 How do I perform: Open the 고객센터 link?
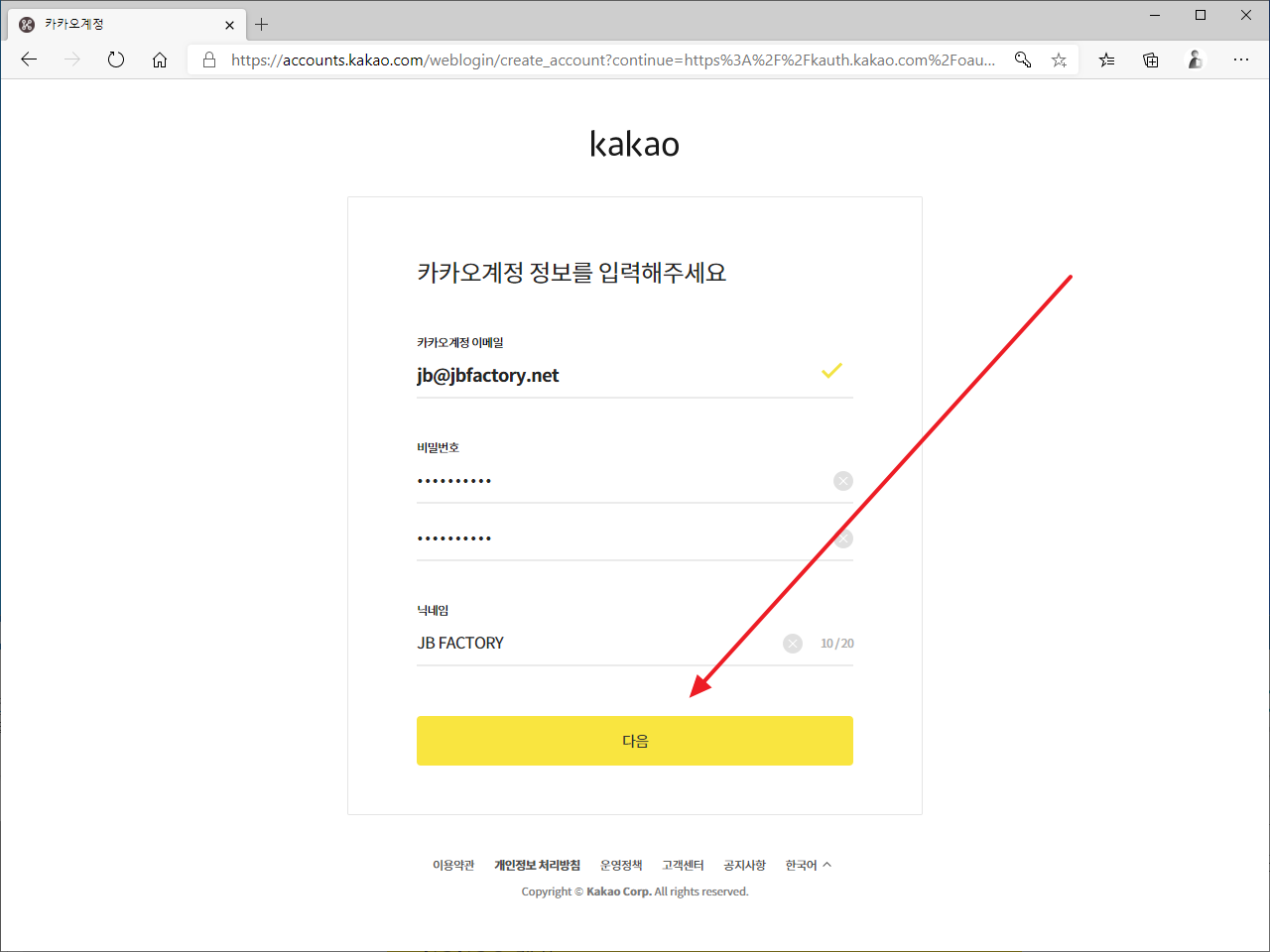(x=683, y=865)
